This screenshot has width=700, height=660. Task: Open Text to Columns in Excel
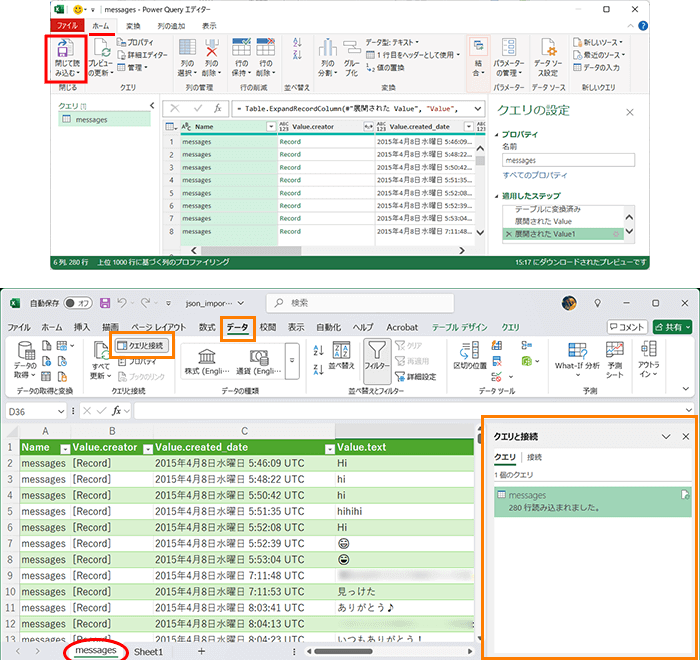[470, 356]
